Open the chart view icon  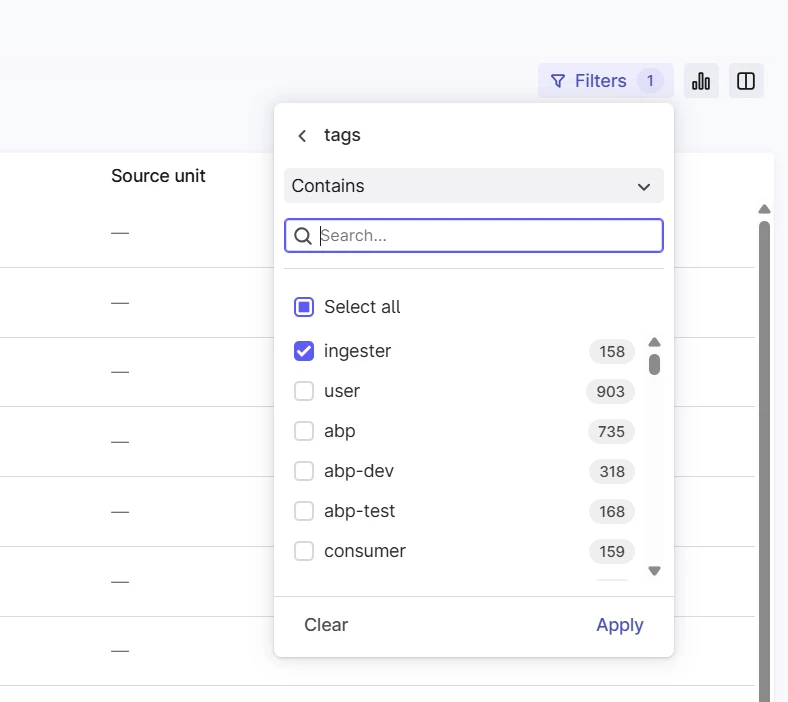tap(701, 81)
